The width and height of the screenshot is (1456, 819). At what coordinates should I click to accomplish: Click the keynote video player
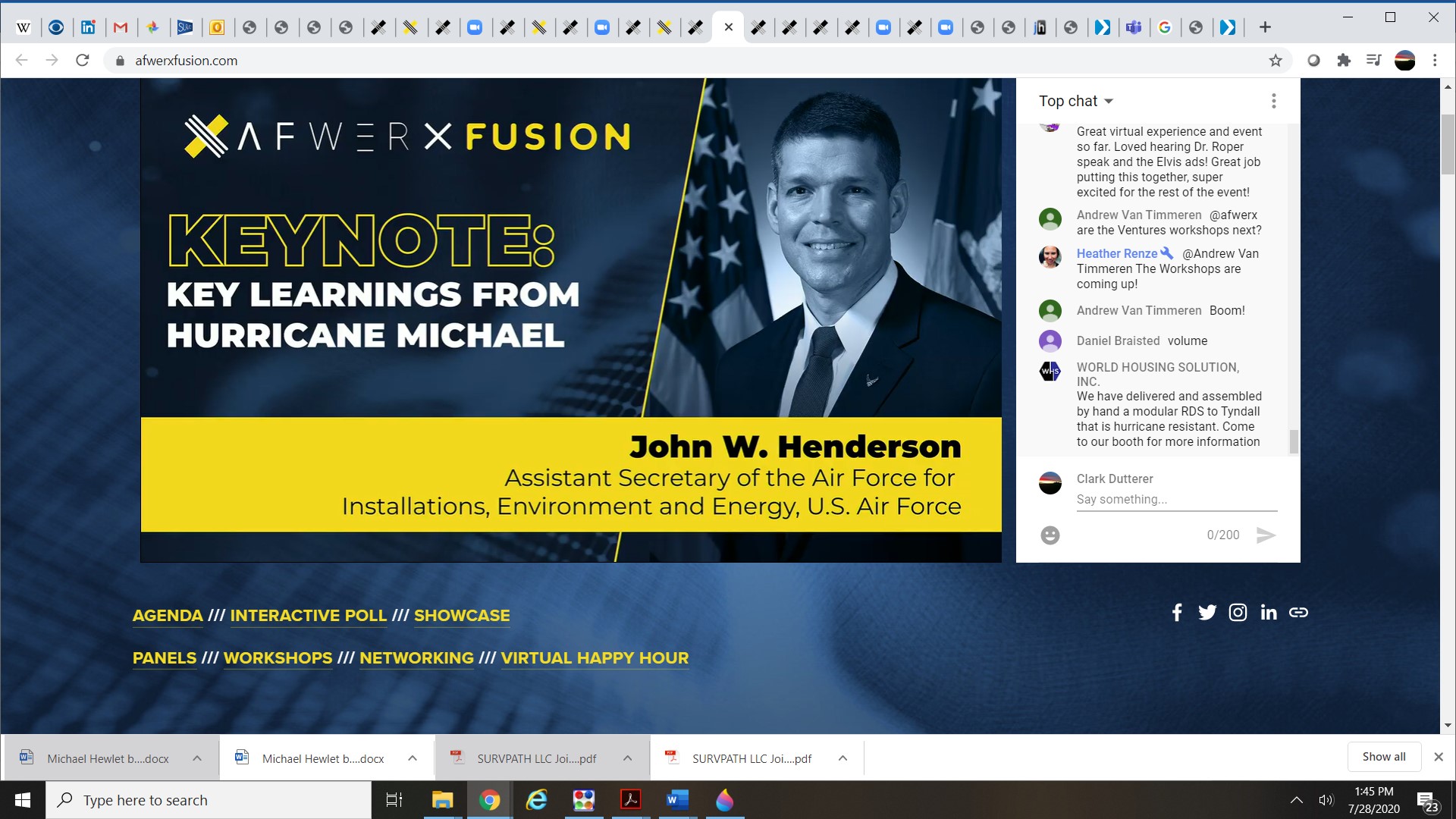click(x=571, y=320)
